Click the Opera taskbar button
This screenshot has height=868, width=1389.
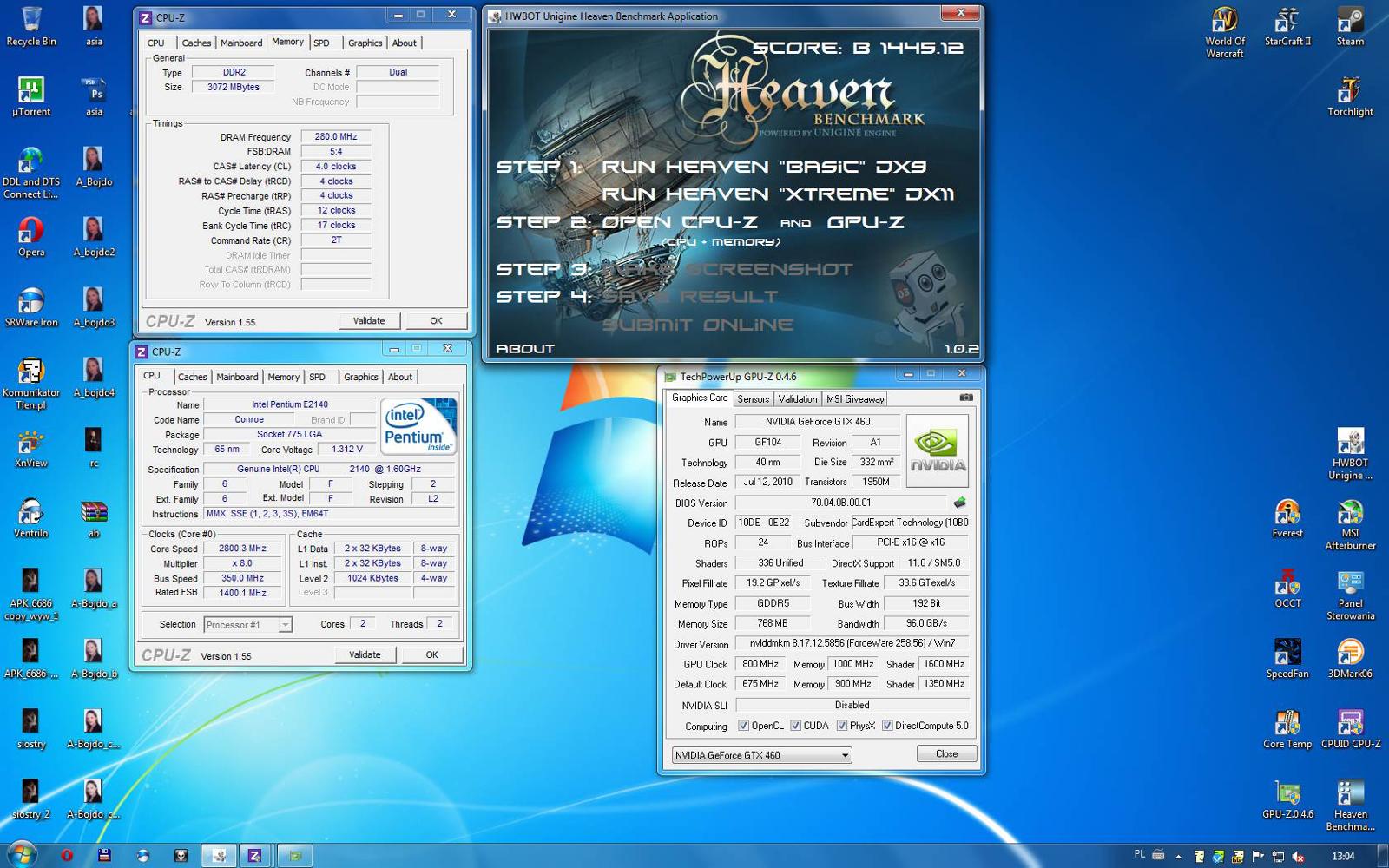67,855
